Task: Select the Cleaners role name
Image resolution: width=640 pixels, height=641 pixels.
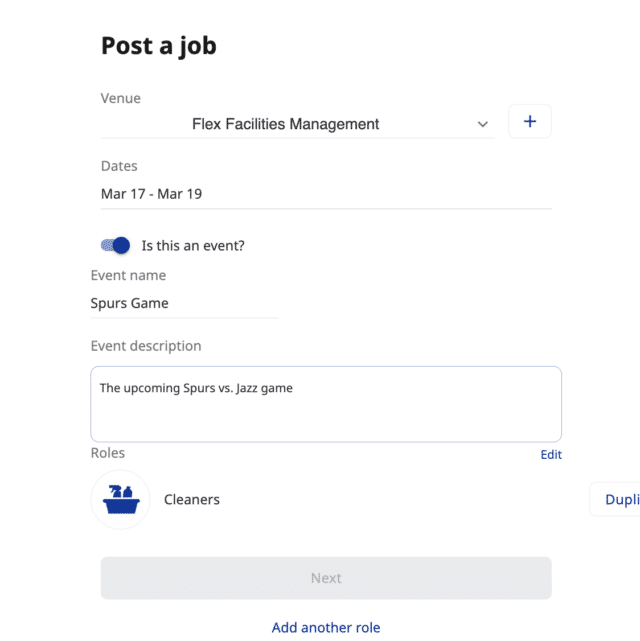Action: point(192,500)
